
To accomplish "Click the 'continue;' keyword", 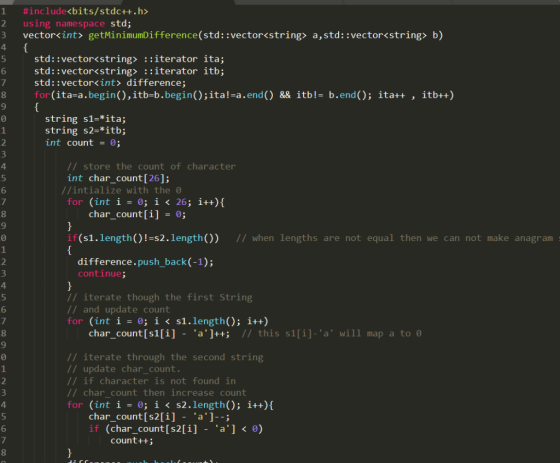I will pyautogui.click(x=102, y=274).
